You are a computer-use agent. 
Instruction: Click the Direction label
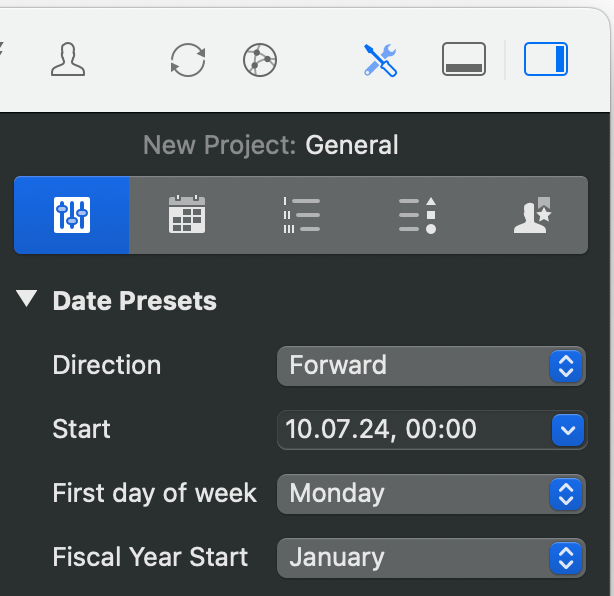[106, 365]
